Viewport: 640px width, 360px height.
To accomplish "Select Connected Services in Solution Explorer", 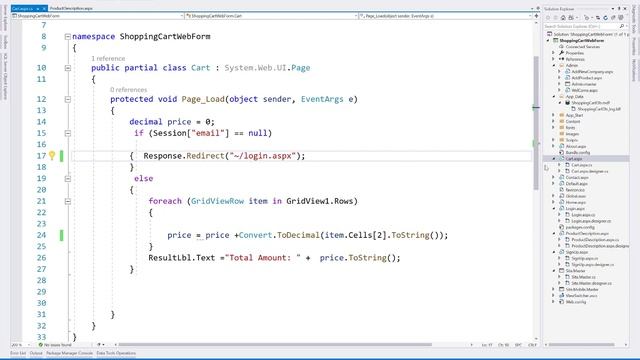I will point(582,47).
